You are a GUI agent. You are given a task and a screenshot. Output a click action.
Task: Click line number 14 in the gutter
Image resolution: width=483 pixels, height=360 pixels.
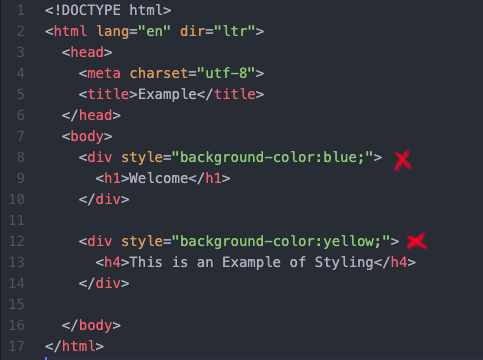coord(17,283)
